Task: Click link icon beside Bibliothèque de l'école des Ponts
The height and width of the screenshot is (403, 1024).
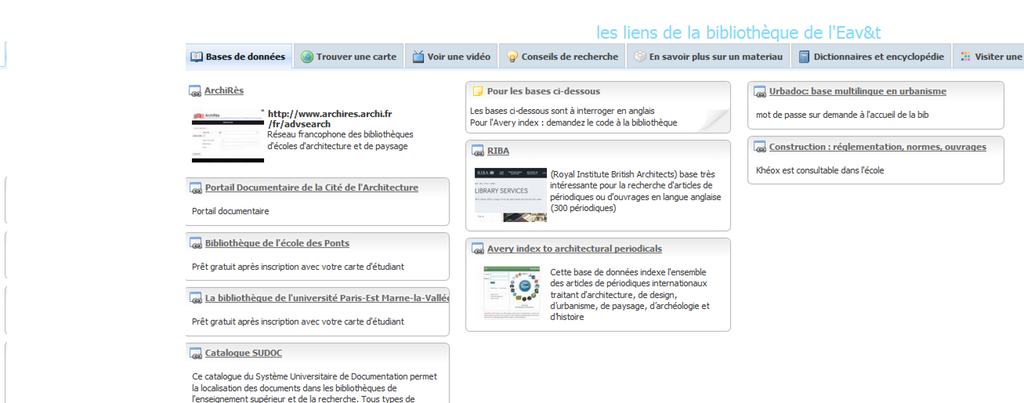Action: [x=195, y=244]
